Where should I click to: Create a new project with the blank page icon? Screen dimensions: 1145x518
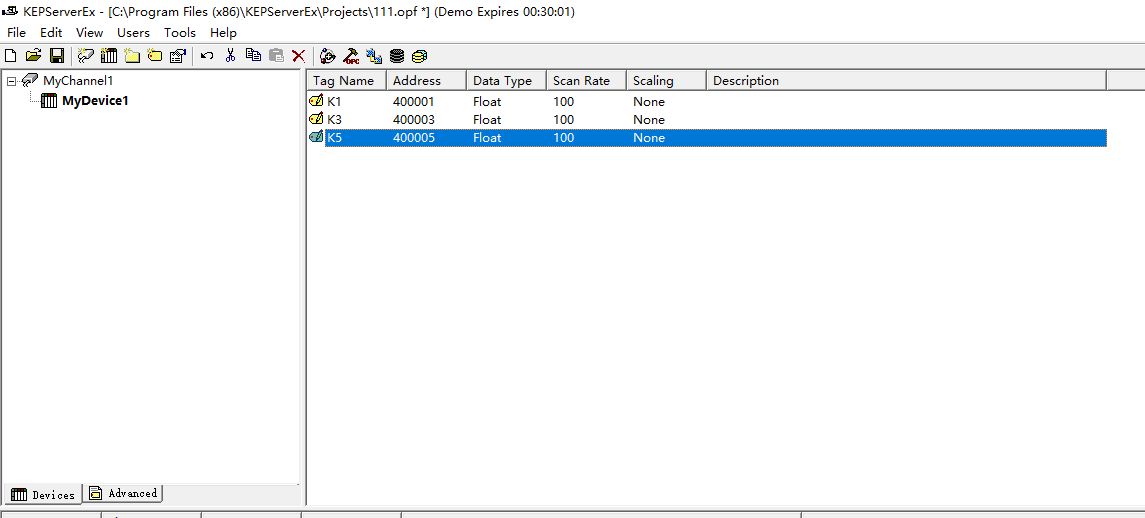10,56
